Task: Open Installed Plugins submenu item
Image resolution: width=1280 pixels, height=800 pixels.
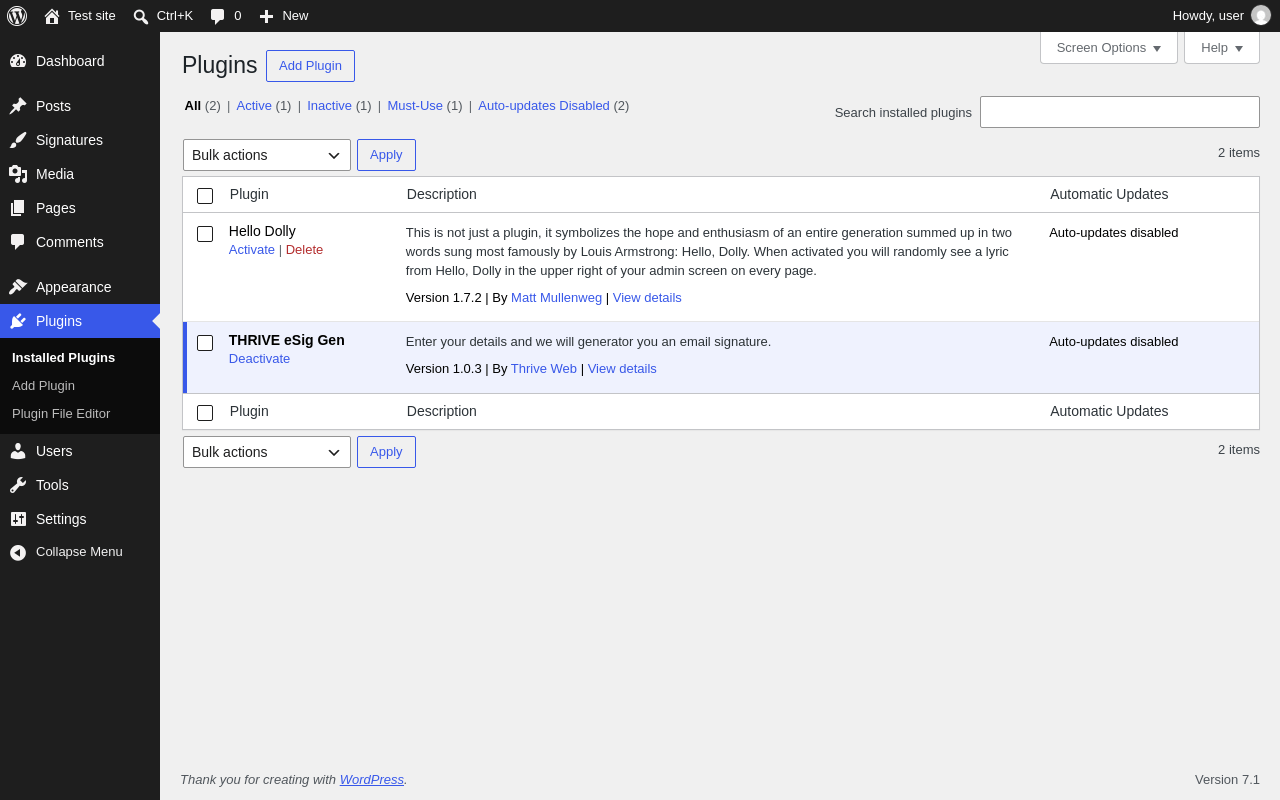Action: click(63, 358)
